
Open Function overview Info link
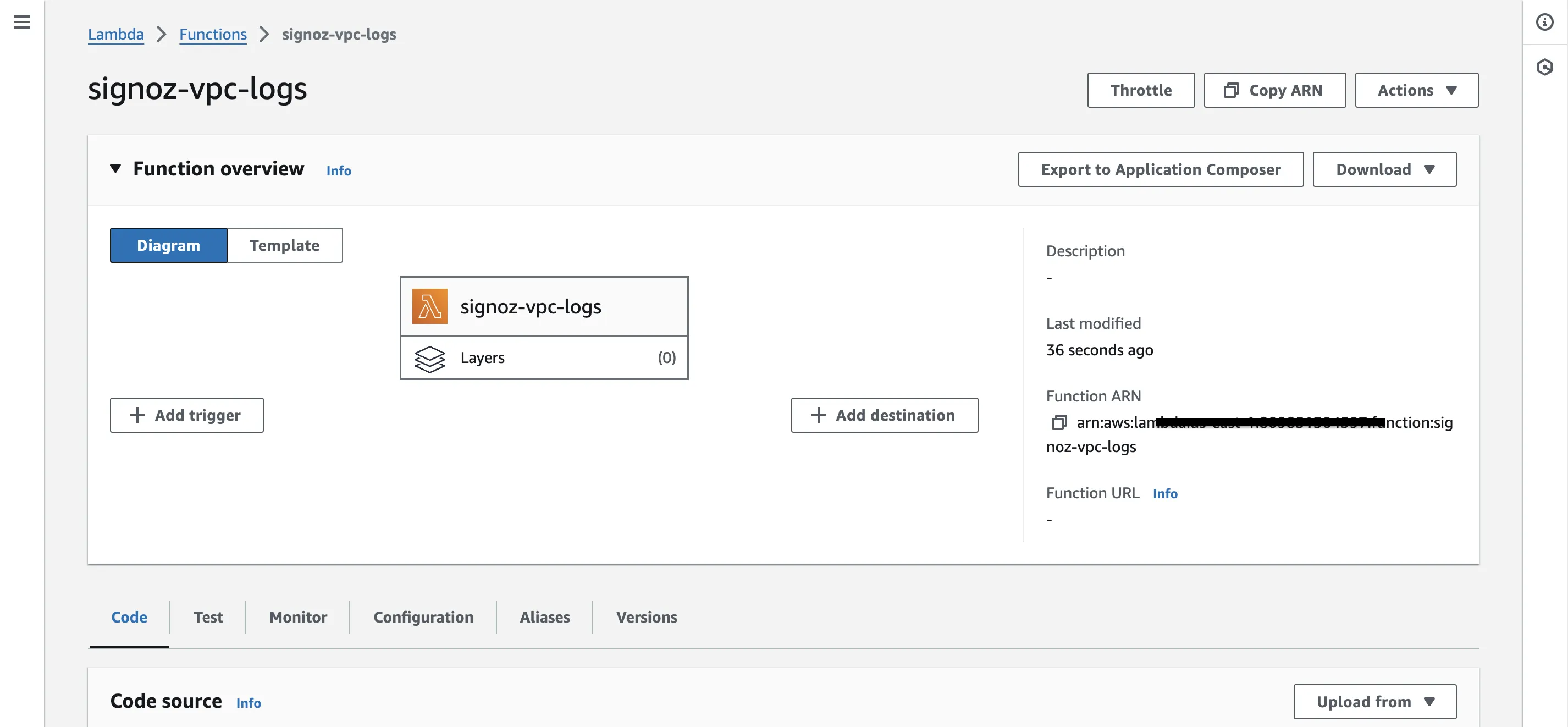339,170
